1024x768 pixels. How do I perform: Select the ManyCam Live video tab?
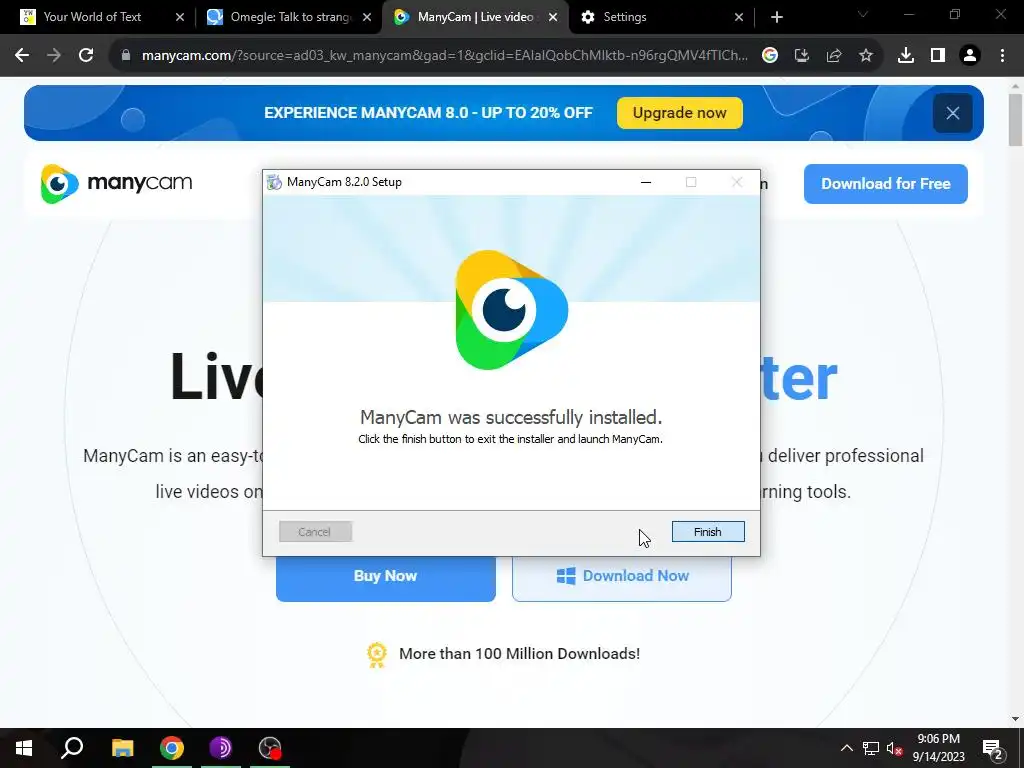pos(475,17)
